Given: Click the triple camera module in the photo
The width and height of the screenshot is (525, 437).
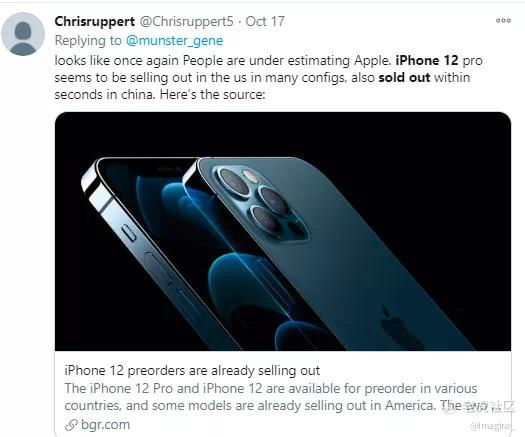Looking at the screenshot, I should point(259,202).
